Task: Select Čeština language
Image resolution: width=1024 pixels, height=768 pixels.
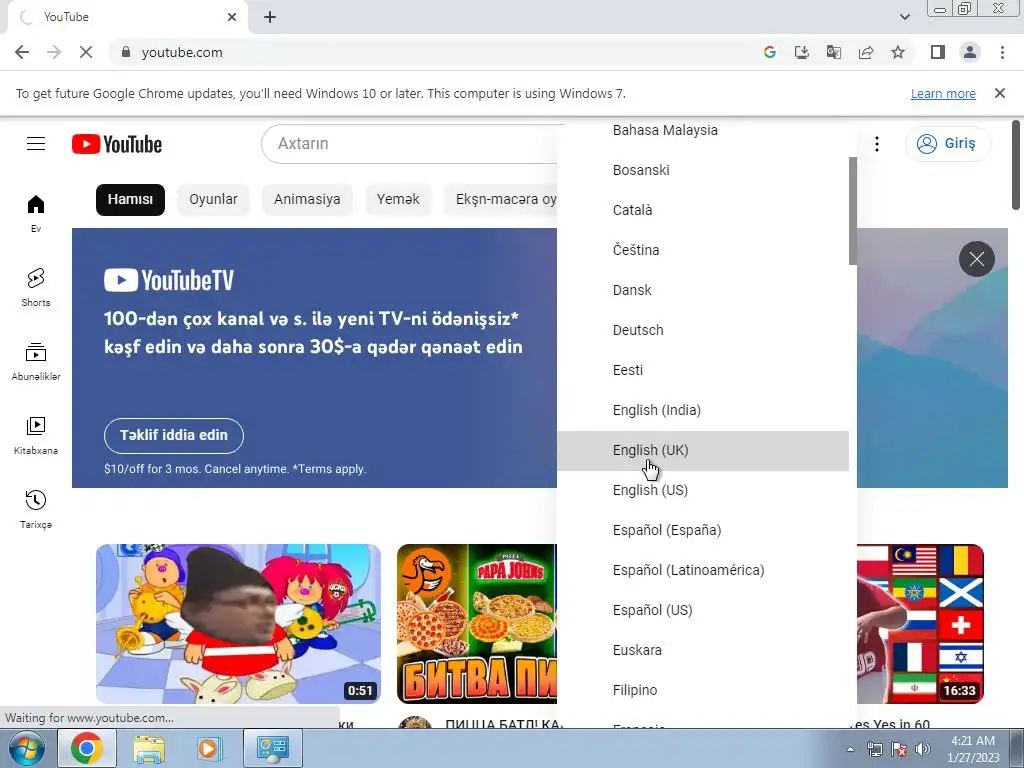Action: coord(703,250)
